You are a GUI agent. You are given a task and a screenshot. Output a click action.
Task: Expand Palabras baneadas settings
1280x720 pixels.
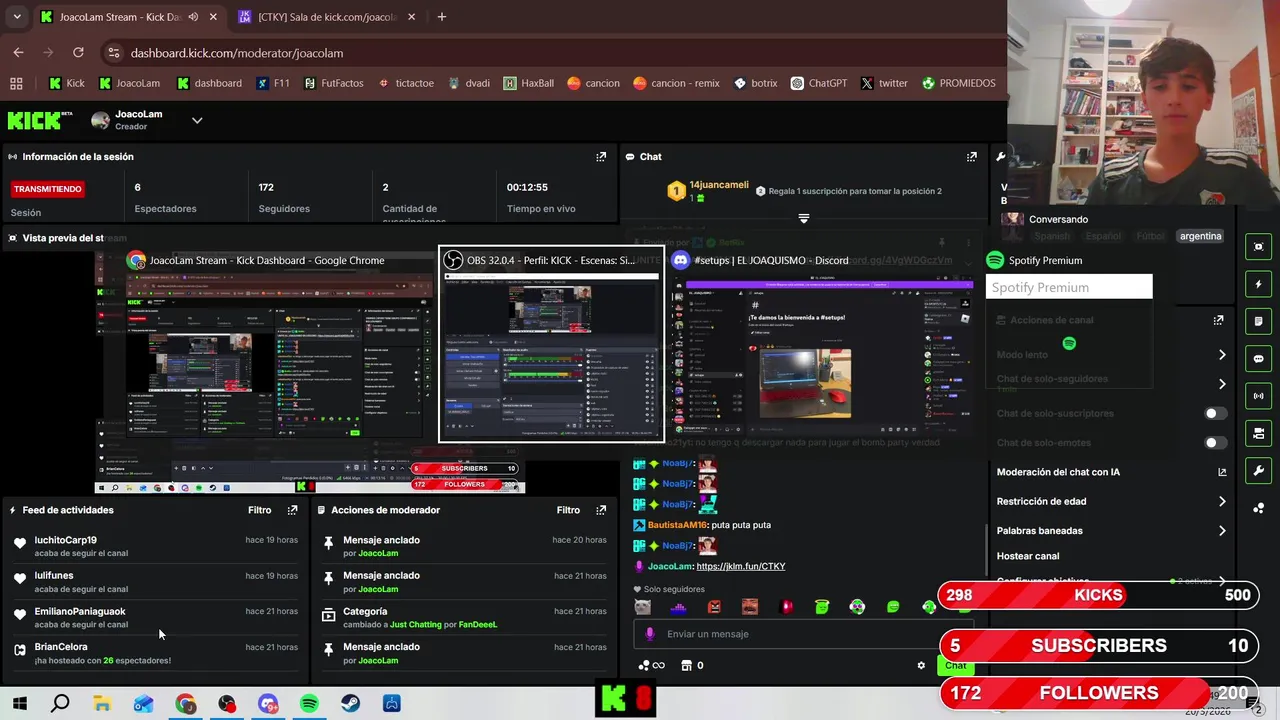(1221, 531)
